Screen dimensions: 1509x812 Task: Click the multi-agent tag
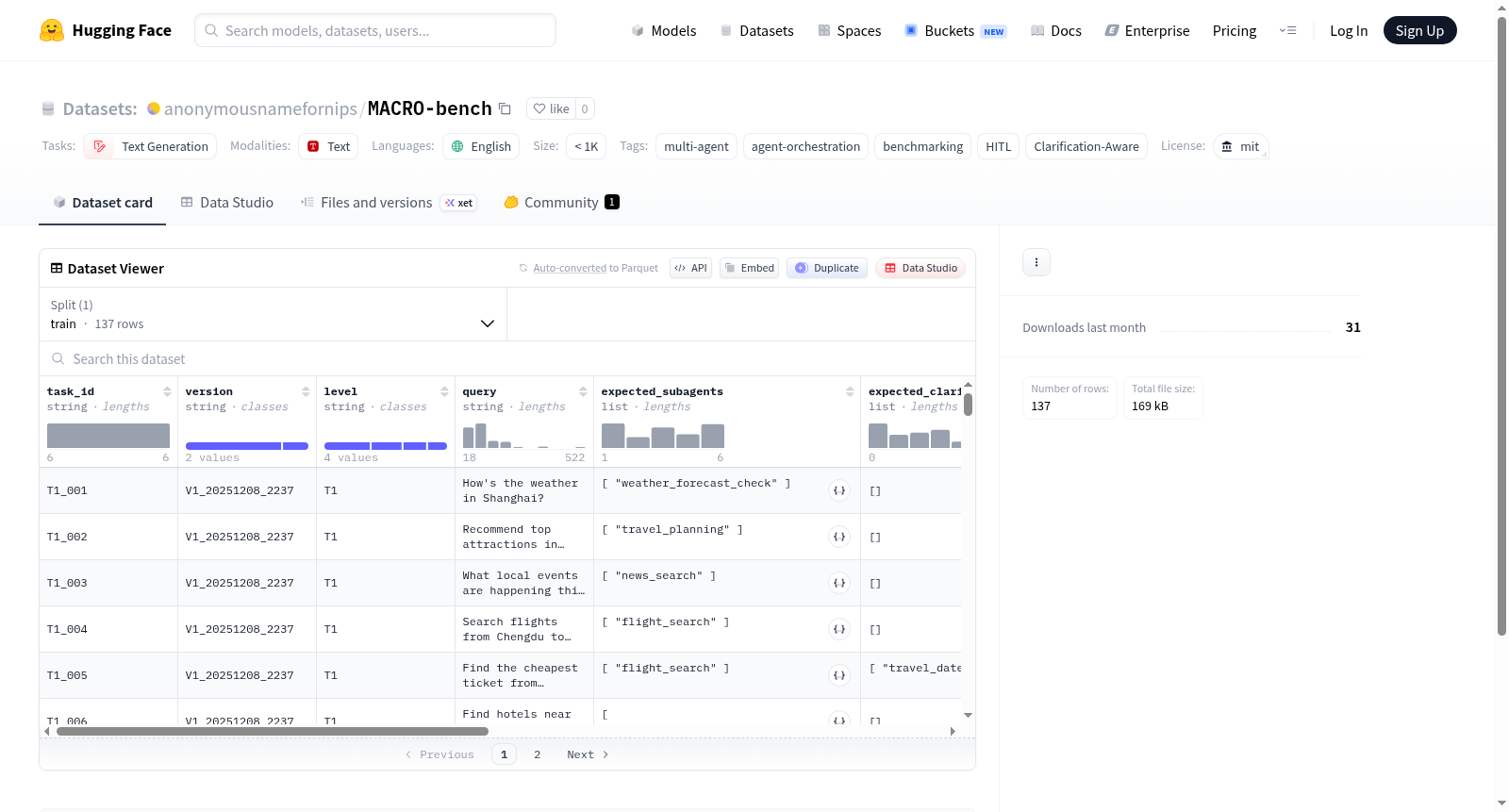coord(696,146)
